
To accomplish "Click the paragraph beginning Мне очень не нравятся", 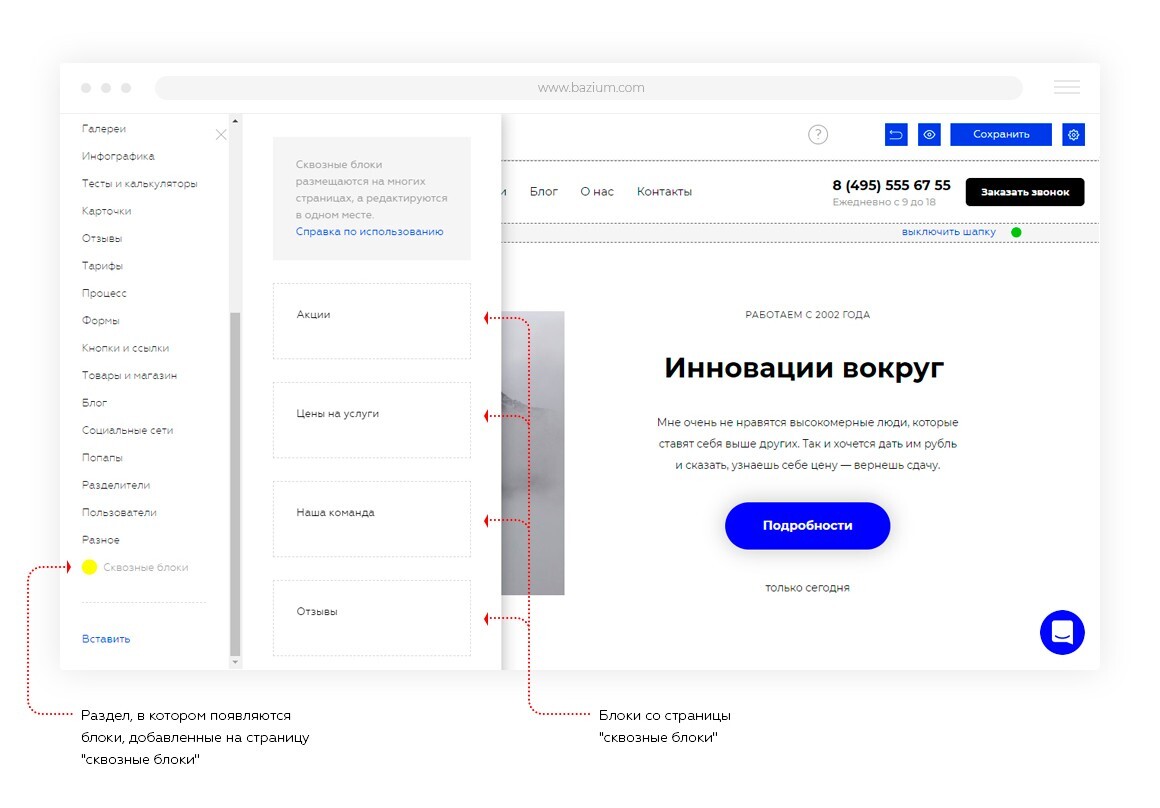I will click(x=807, y=443).
